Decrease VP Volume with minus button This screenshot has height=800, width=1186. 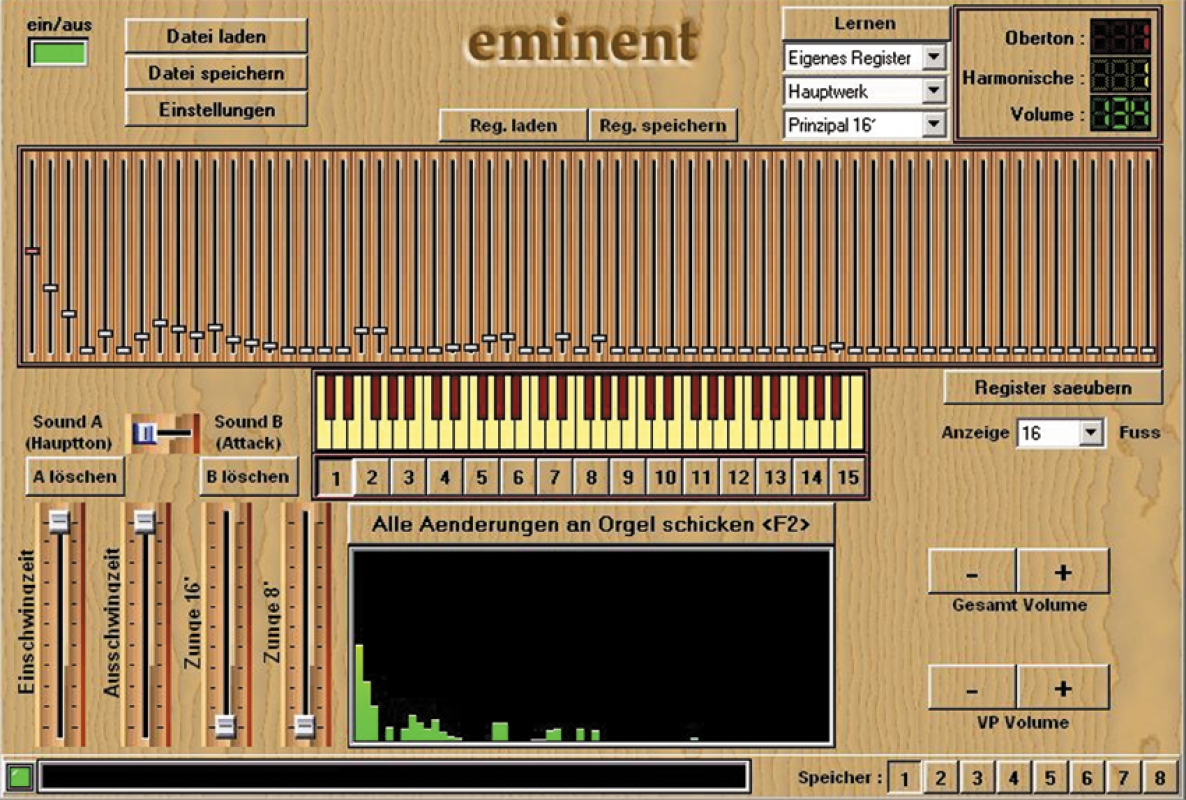[x=973, y=688]
